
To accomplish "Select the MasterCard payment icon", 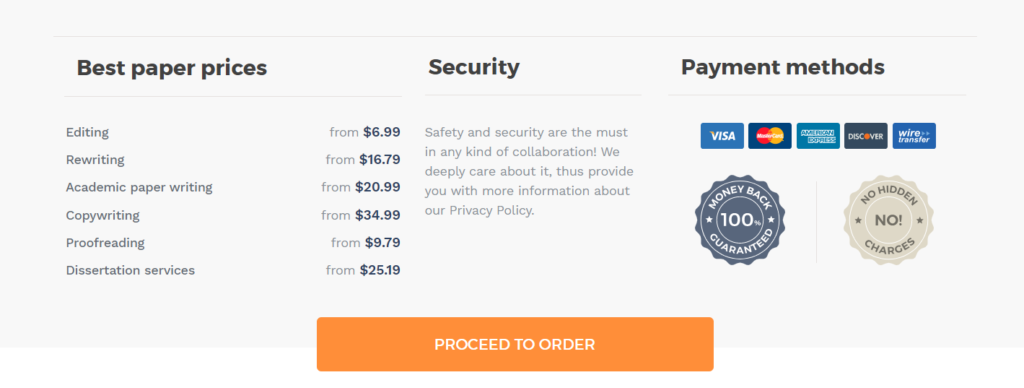I will 770,136.
